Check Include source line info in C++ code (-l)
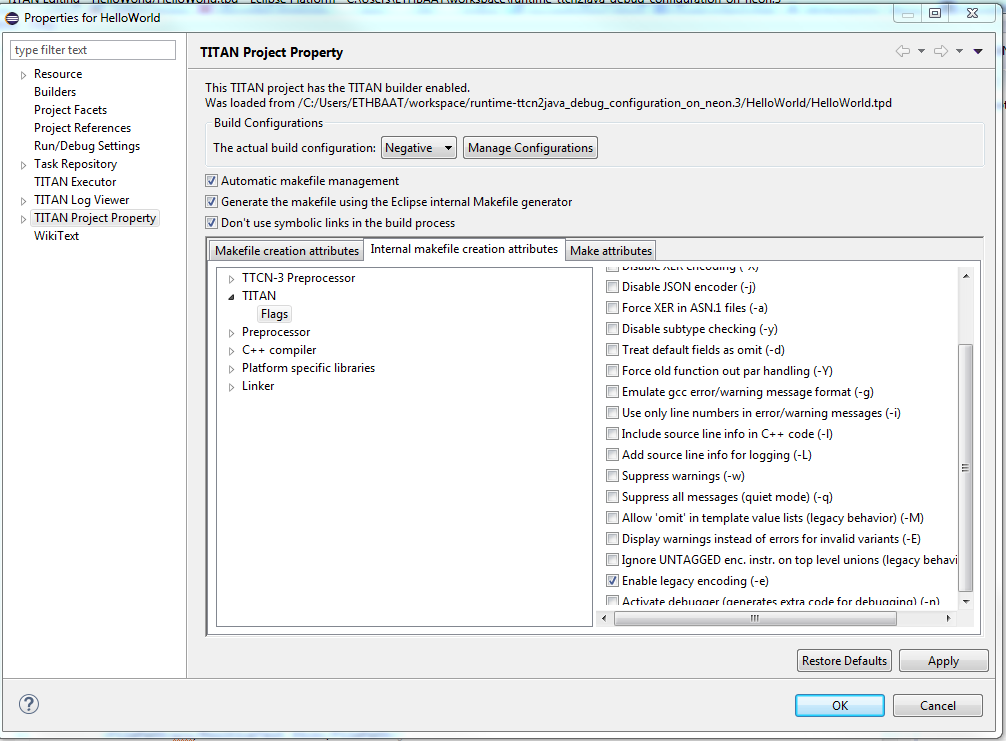Image resolution: width=1006 pixels, height=741 pixels. pos(613,434)
